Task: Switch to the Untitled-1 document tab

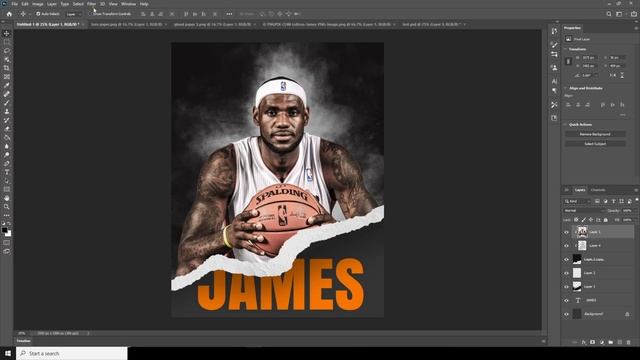Action: tap(48, 24)
